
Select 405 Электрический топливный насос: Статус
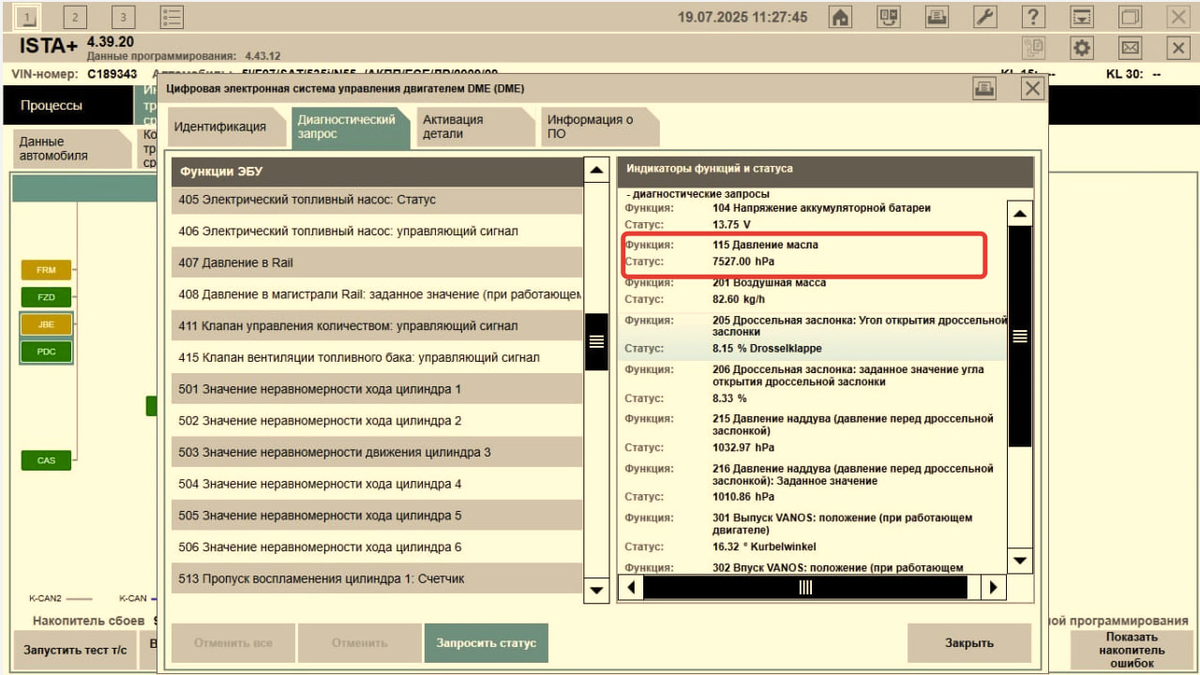point(376,199)
